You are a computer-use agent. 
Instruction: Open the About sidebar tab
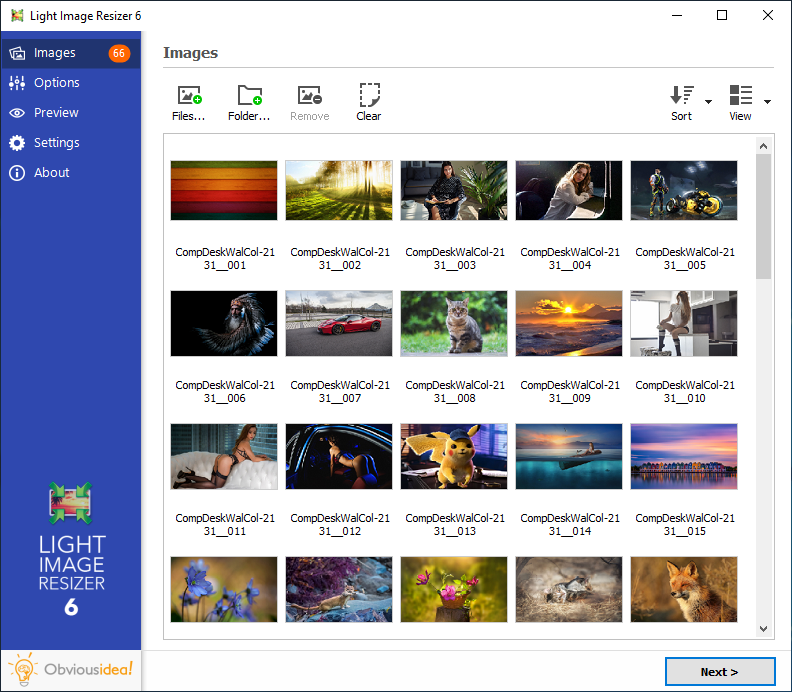click(x=51, y=173)
